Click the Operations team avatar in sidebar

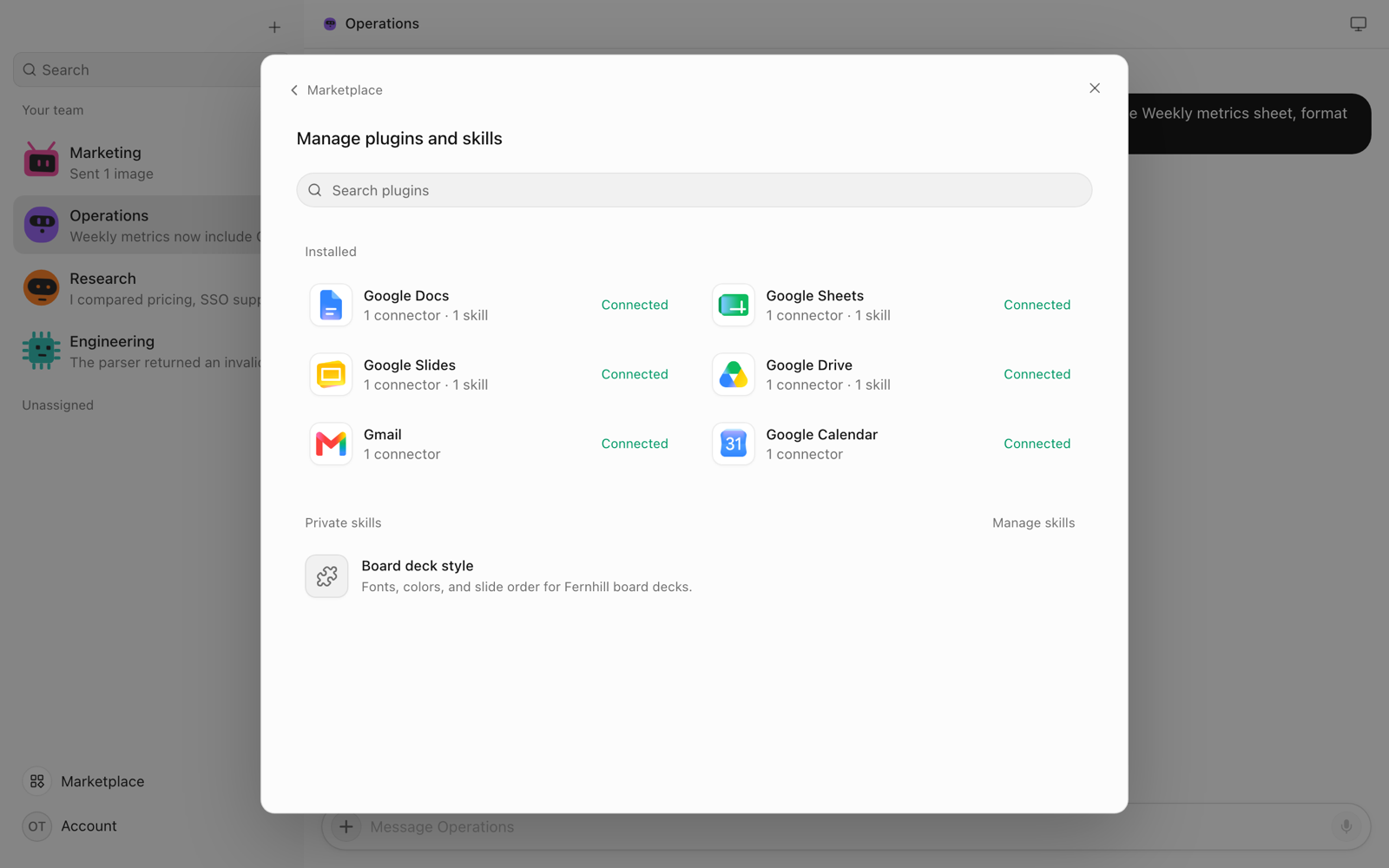[x=41, y=225]
